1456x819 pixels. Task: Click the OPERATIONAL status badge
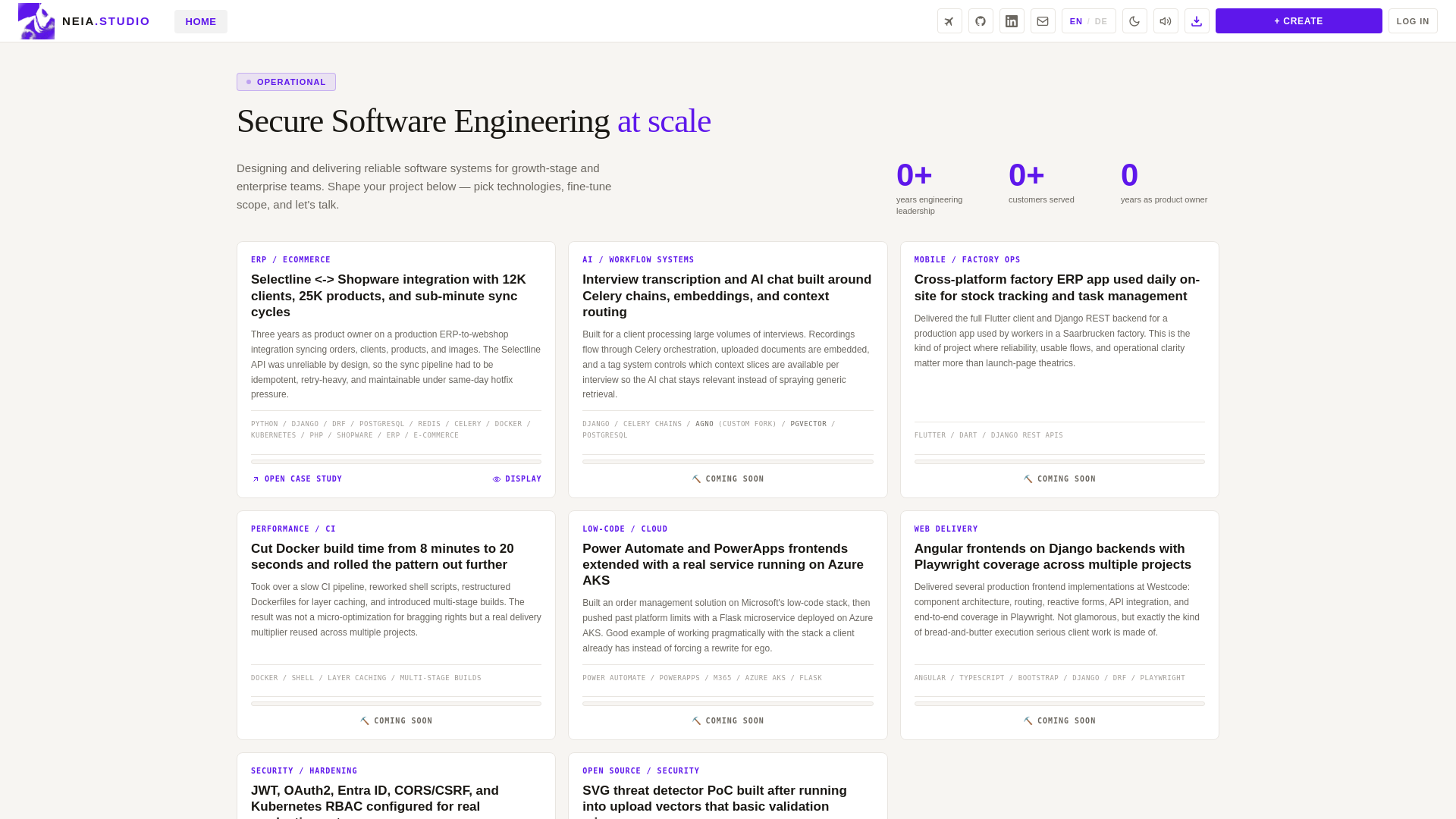(x=286, y=82)
